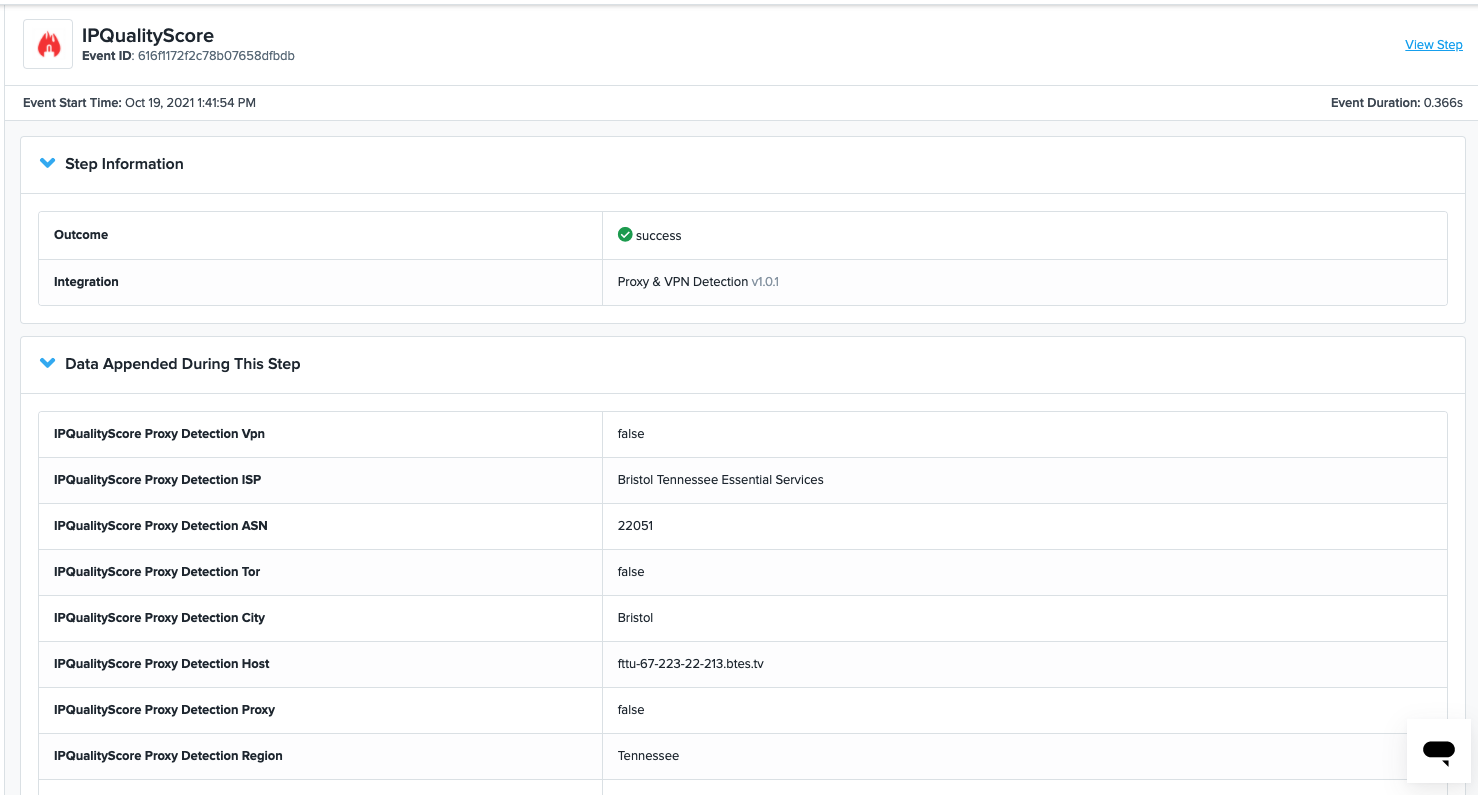
Task: Select the ISP value Bristol Tennessee Essential Services
Action: coord(720,480)
